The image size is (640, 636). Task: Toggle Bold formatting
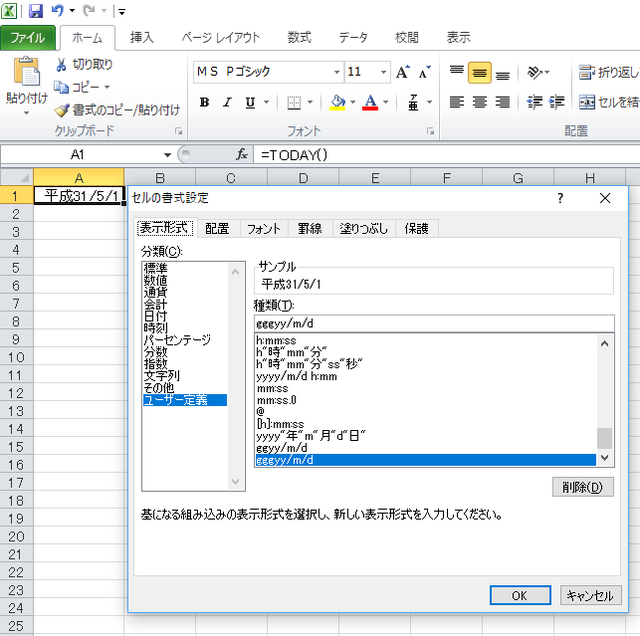204,102
